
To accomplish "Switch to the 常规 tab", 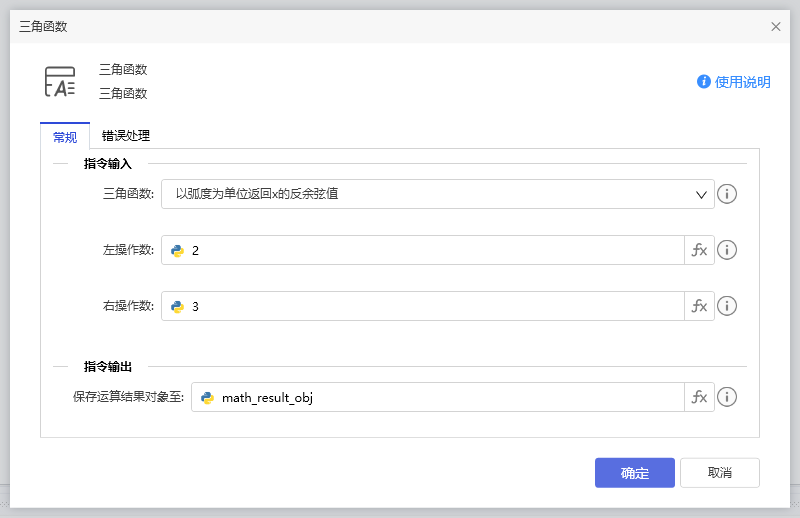I will point(64,137).
